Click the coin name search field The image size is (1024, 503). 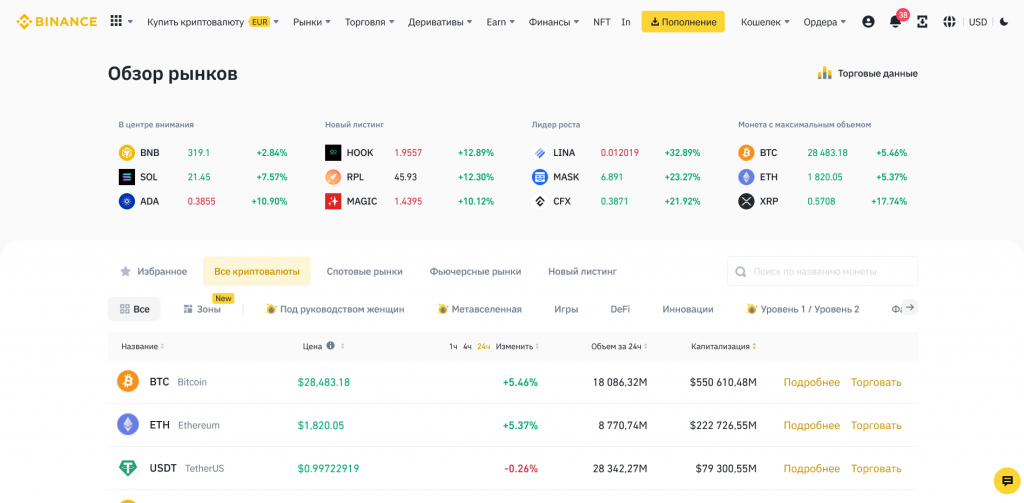coord(830,271)
